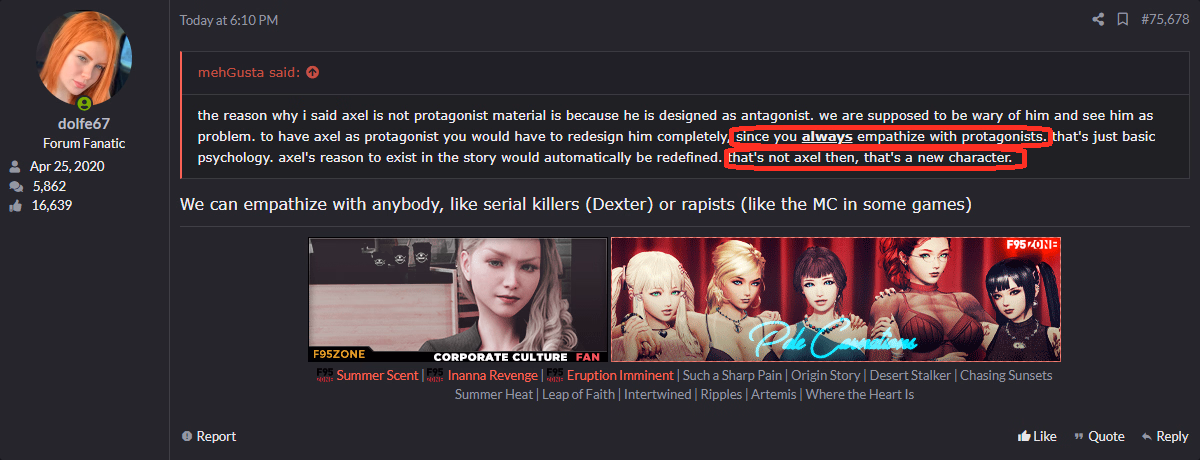Quote this post
The height and width of the screenshot is (460, 1200).
tap(1099, 436)
